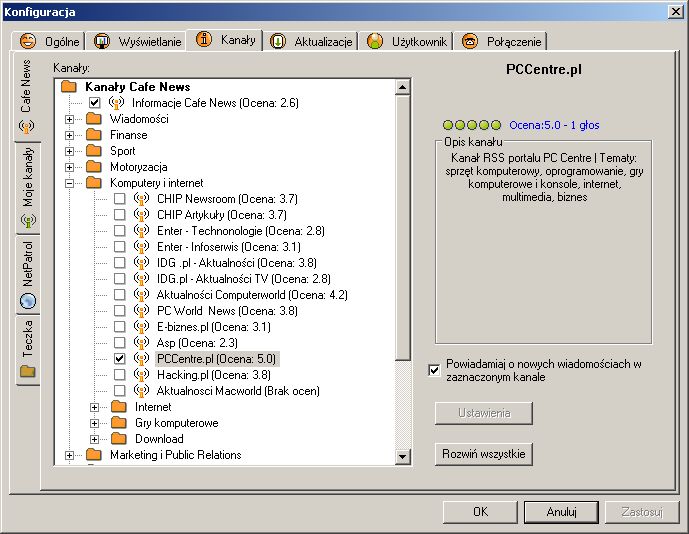Click the NetPatrol globe icon in sidebar

coord(27,300)
